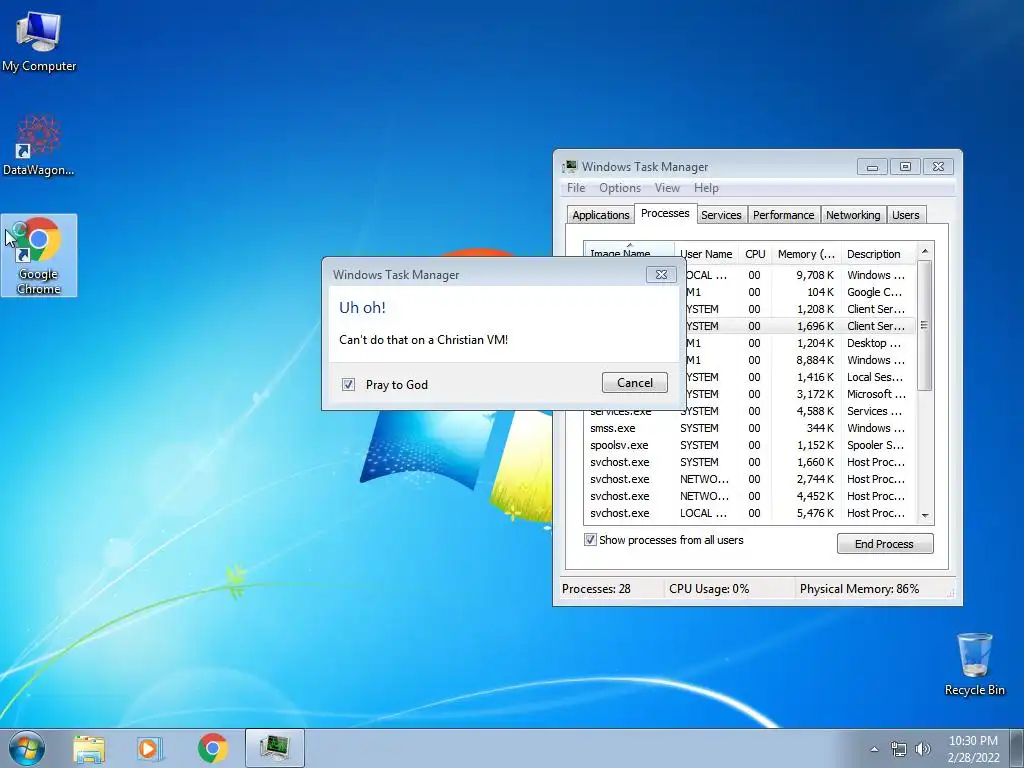Screen dimensions: 1024x768
Task: Click the Task Manager title bar icon
Action: coord(570,167)
